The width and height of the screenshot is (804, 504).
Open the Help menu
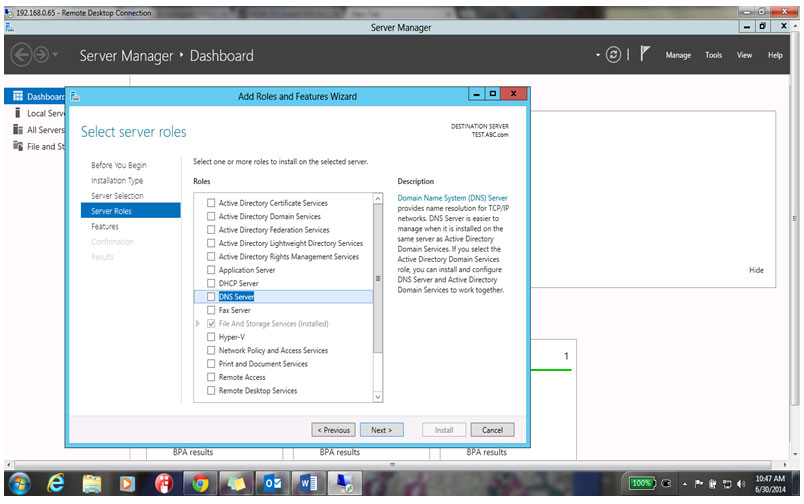(x=775, y=55)
